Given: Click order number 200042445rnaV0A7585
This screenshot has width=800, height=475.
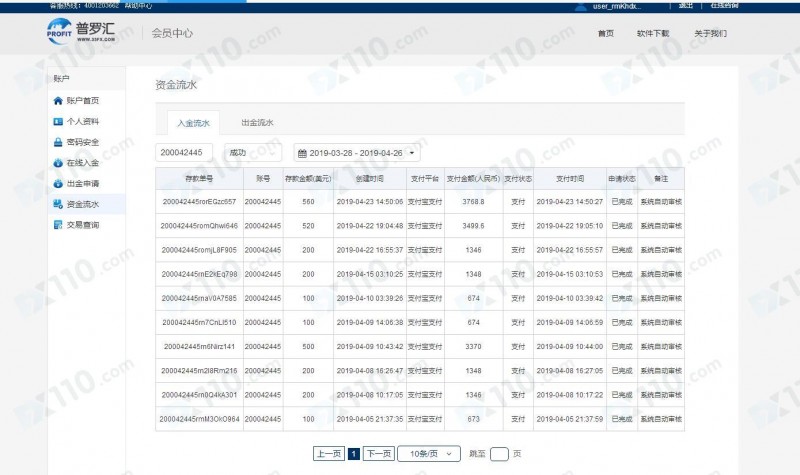Looking at the screenshot, I should [x=199, y=298].
